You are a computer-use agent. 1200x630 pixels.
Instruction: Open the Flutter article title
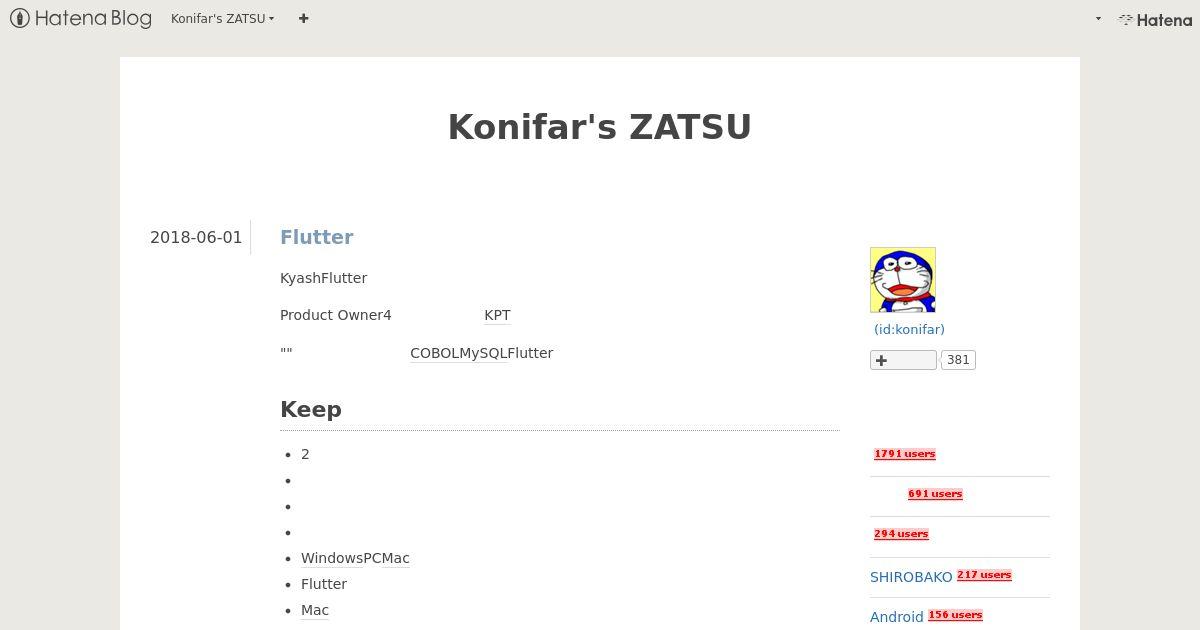(x=317, y=237)
